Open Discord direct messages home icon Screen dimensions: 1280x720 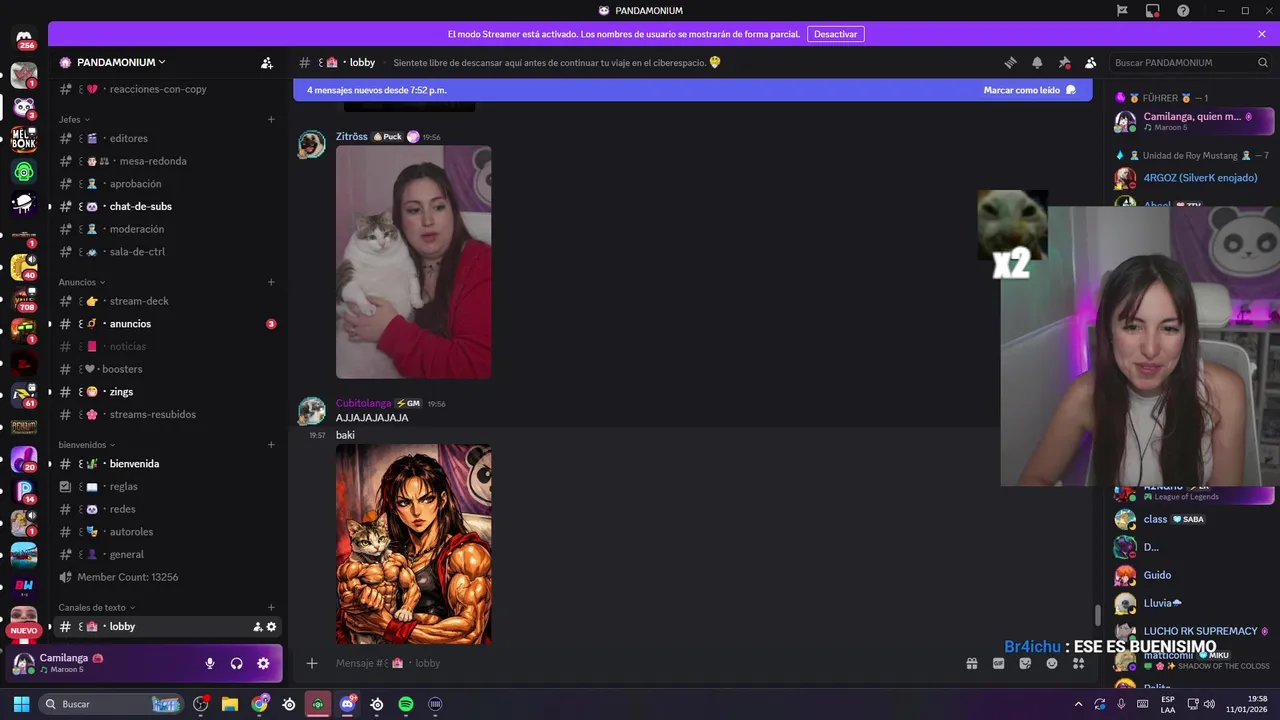(24, 37)
